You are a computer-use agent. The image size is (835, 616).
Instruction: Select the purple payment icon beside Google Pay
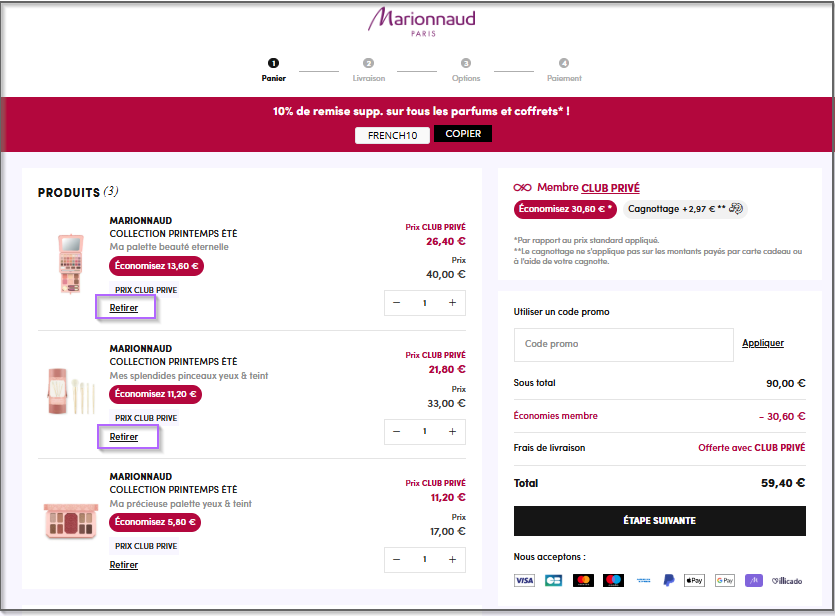pyautogui.click(x=754, y=580)
